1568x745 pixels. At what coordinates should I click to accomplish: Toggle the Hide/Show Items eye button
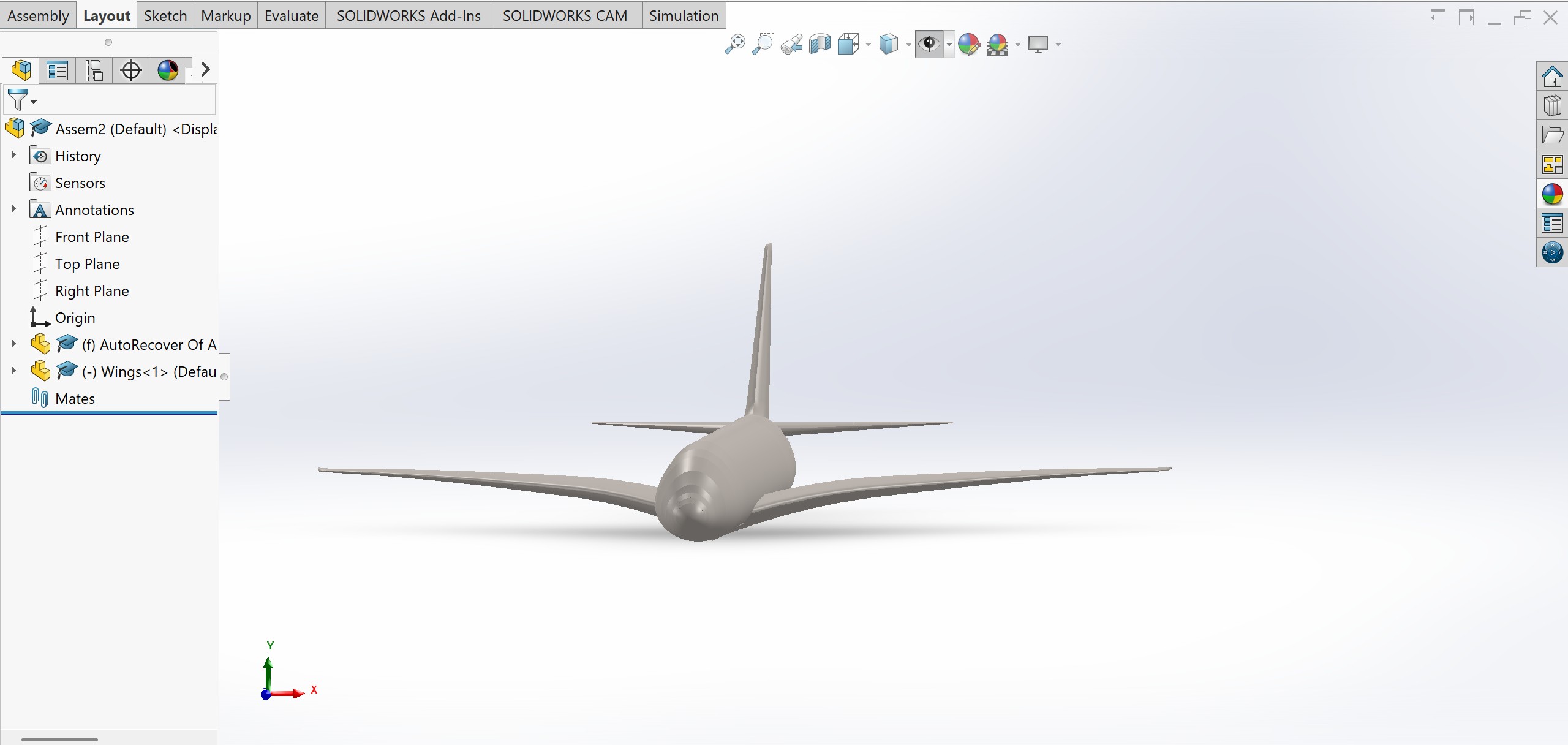pyautogui.click(x=929, y=44)
